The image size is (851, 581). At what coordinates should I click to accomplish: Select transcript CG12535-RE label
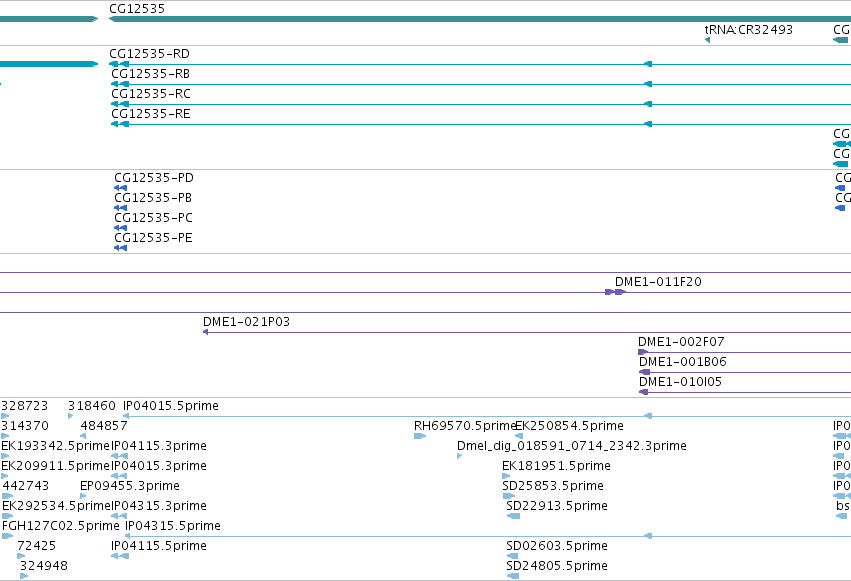click(151, 114)
